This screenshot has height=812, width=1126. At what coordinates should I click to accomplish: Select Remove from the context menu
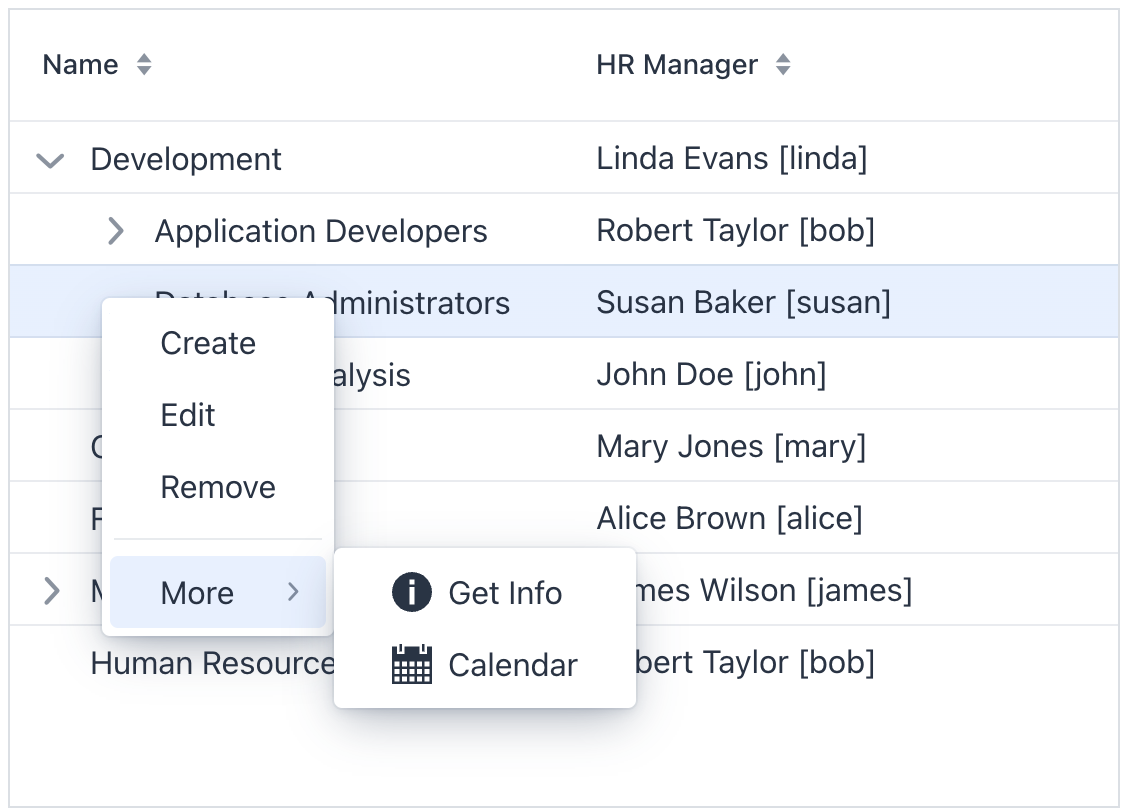point(217,487)
